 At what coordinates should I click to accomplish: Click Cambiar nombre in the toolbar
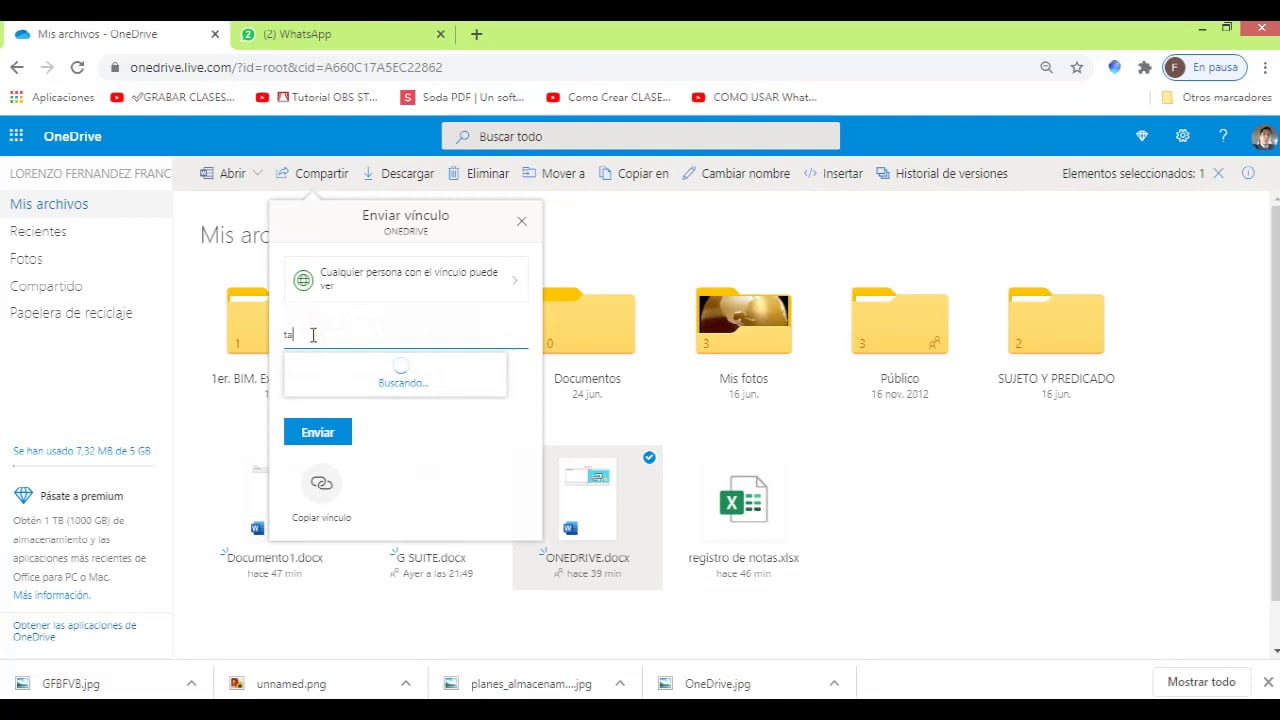click(736, 173)
